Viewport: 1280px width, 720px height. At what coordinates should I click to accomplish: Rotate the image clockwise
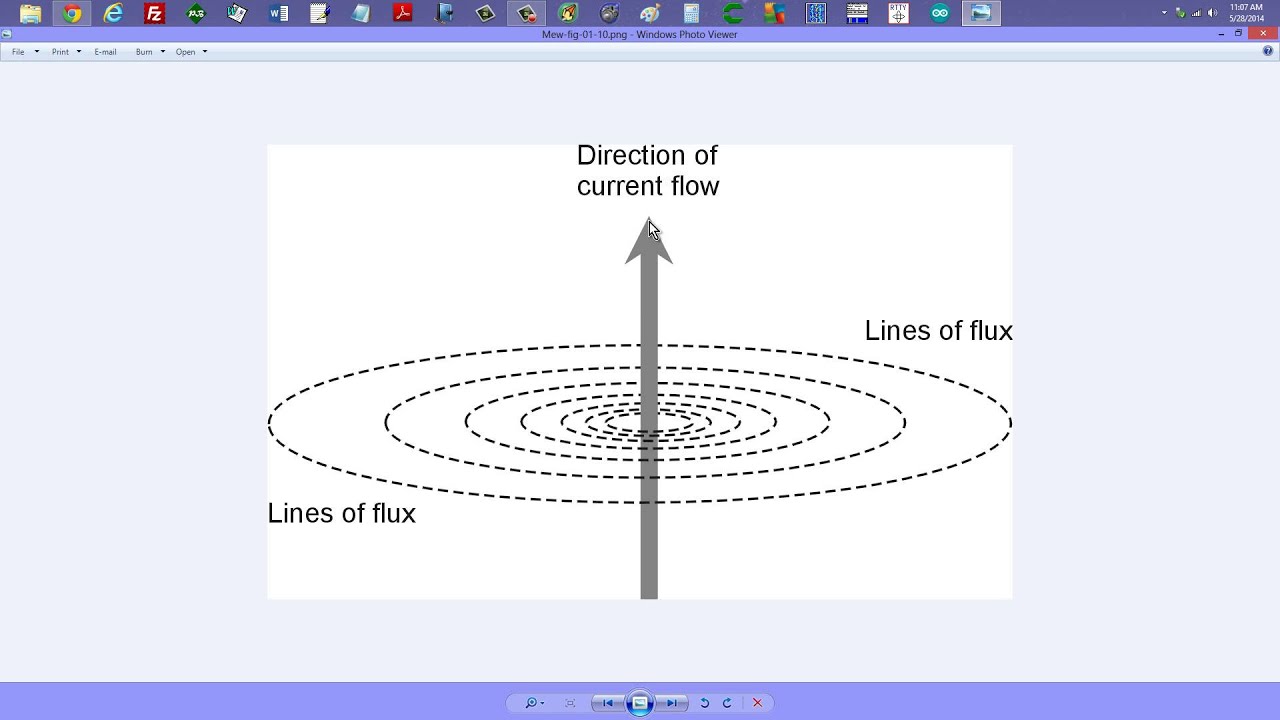click(x=727, y=703)
